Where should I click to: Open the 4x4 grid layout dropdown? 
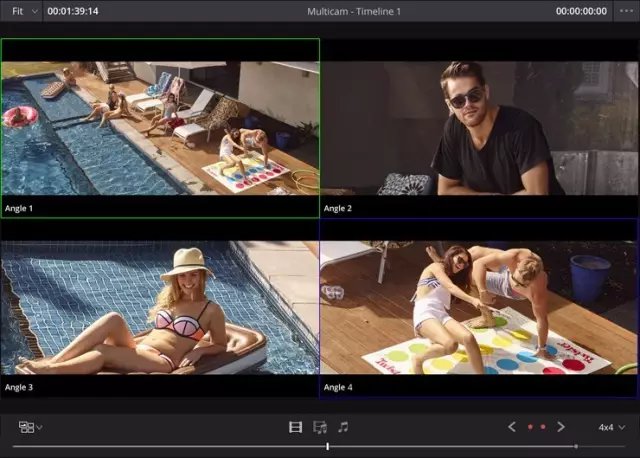[611, 427]
